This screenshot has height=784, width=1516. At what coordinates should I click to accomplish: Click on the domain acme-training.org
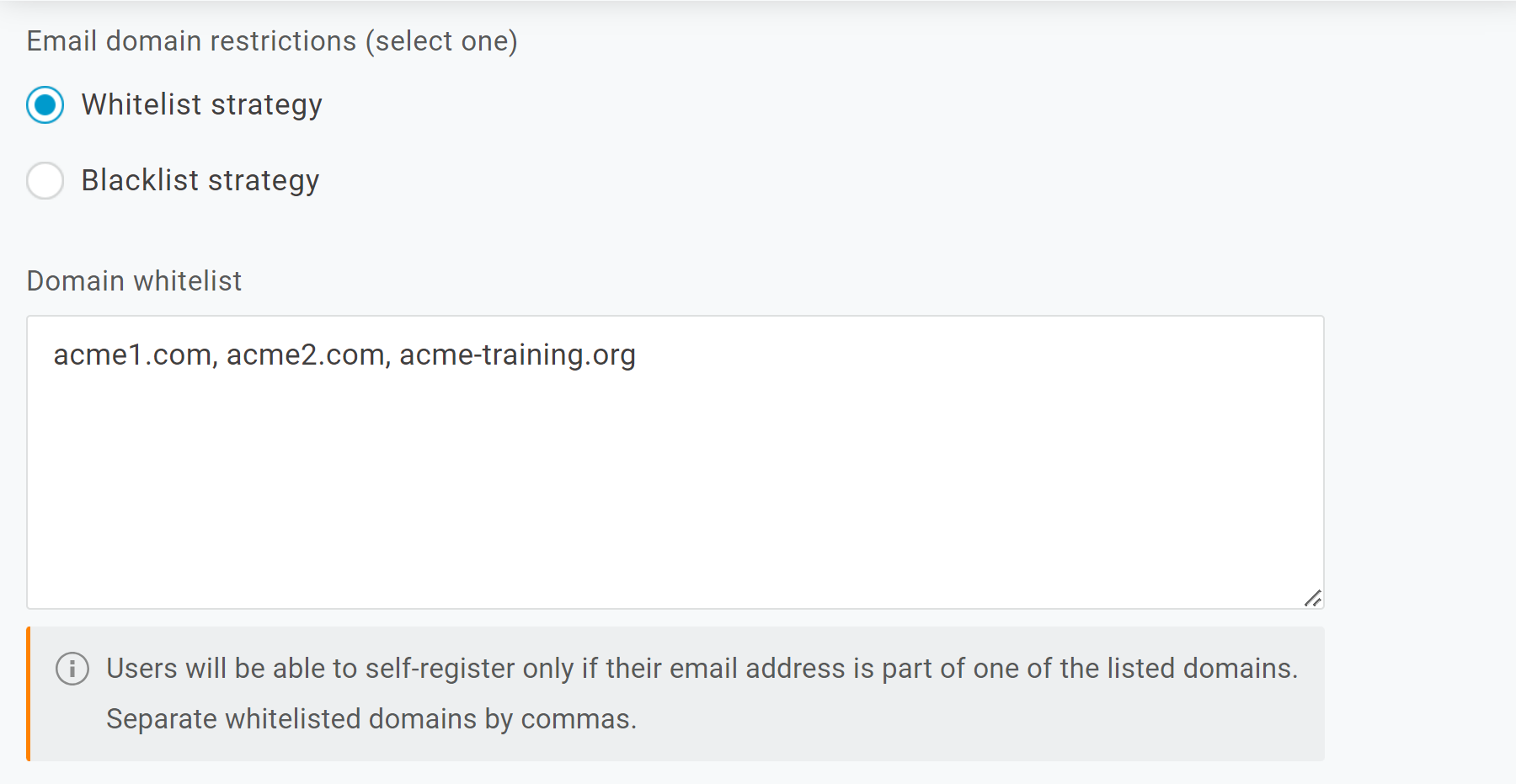pos(517,355)
